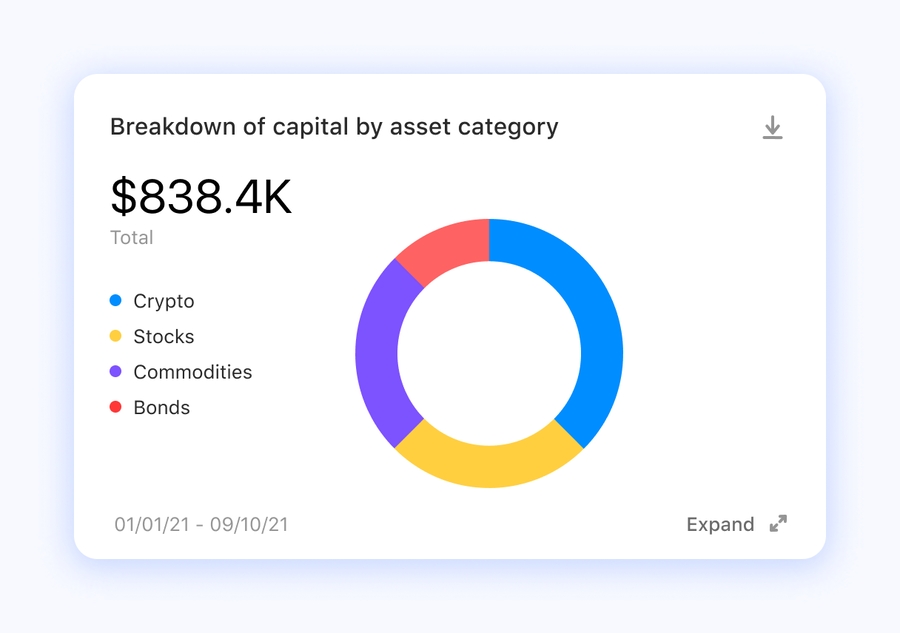The height and width of the screenshot is (633, 900).
Task: Click the yellow Stocks donut segment
Action: (490, 465)
